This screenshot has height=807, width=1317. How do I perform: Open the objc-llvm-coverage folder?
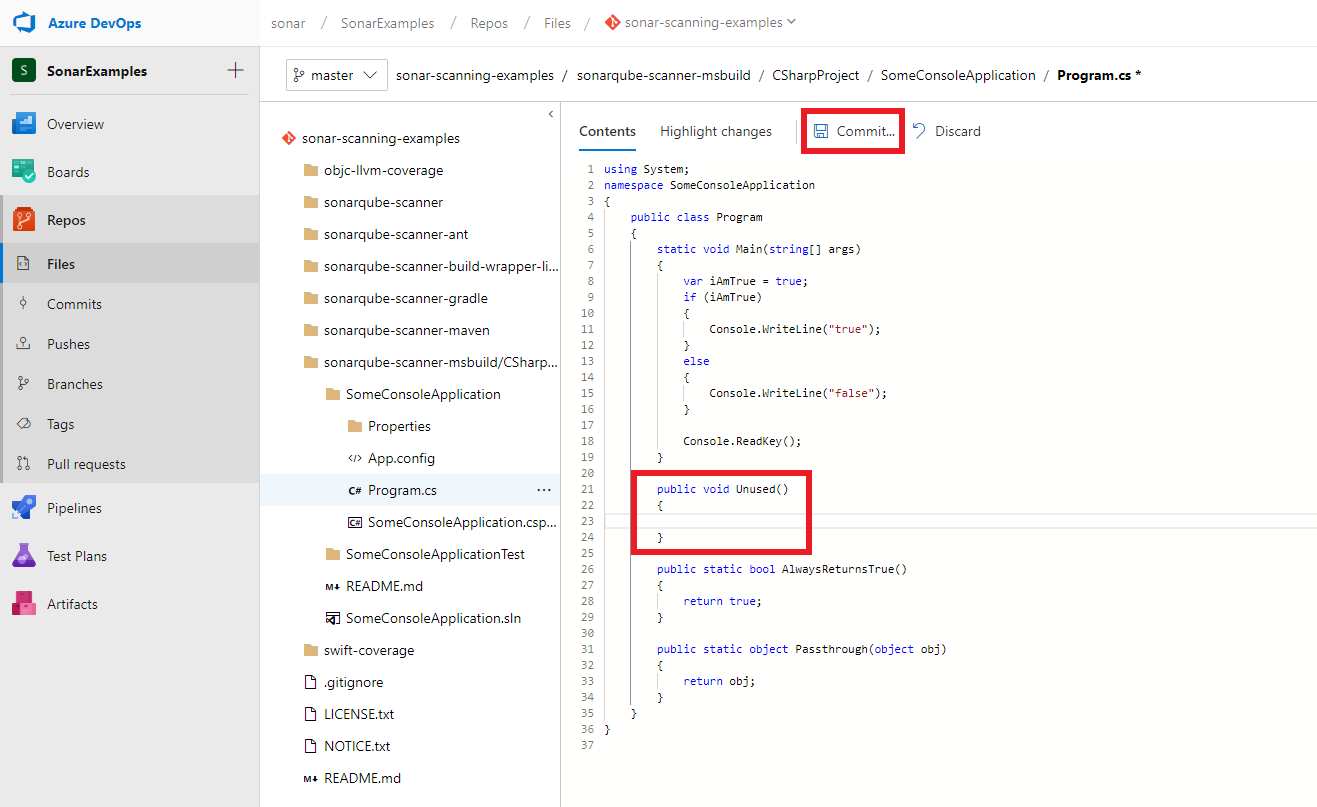[x=383, y=170]
